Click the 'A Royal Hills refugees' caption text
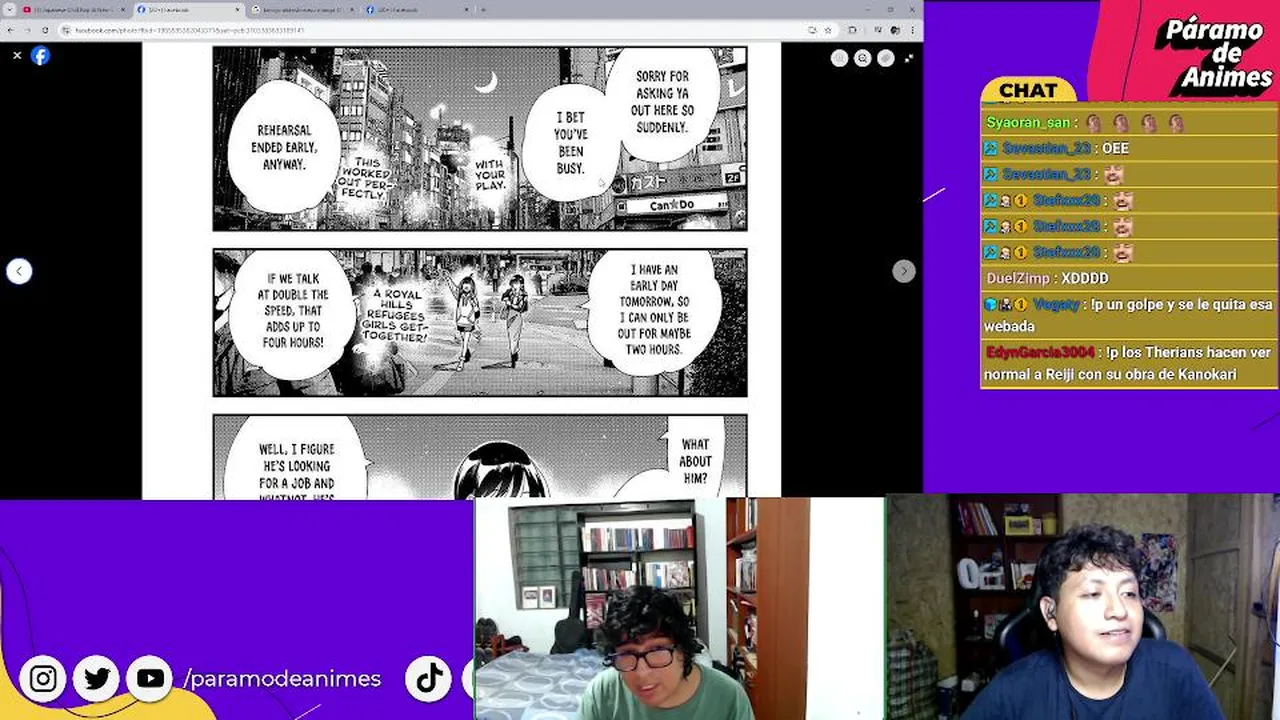The width and height of the screenshot is (1280, 720). click(397, 315)
